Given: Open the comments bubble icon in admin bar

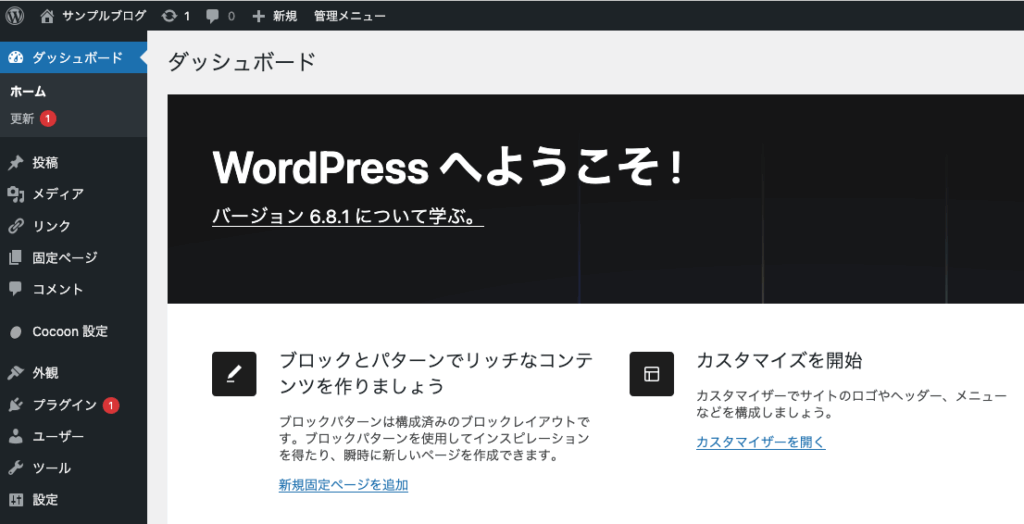Looking at the screenshot, I should point(212,16).
